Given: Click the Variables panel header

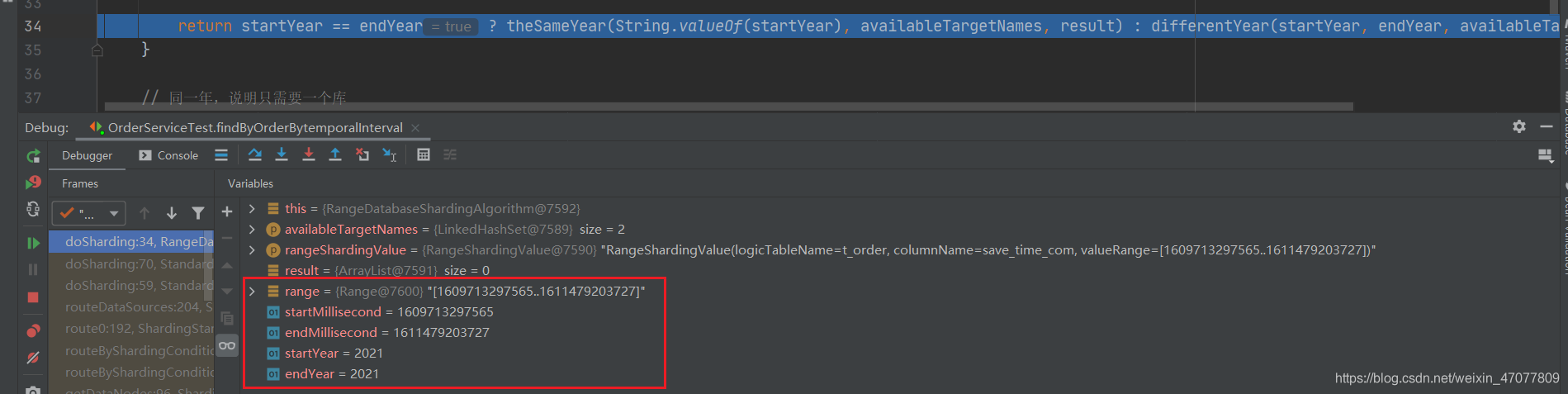Looking at the screenshot, I should (x=250, y=183).
